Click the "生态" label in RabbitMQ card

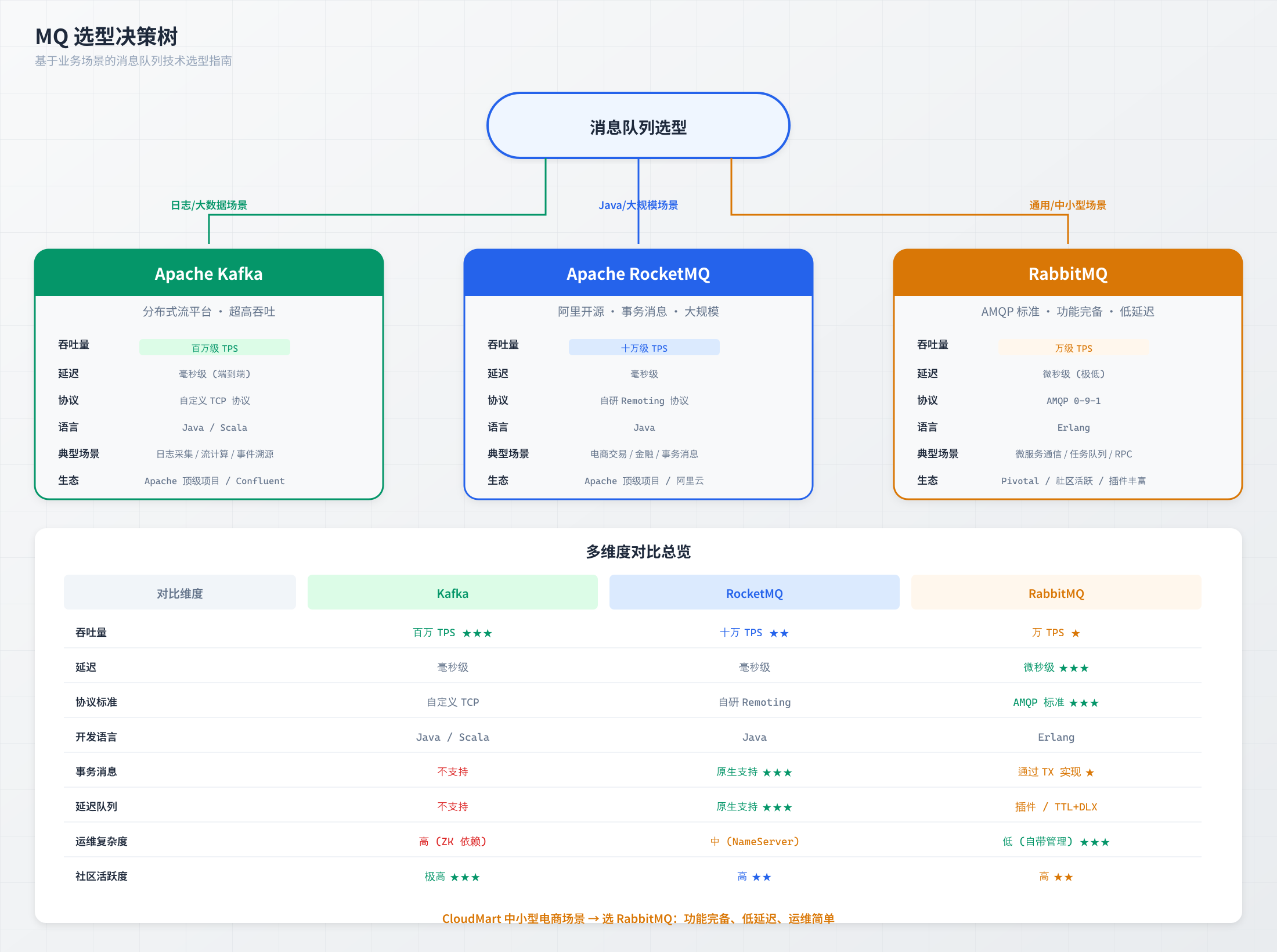pyautogui.click(x=928, y=480)
